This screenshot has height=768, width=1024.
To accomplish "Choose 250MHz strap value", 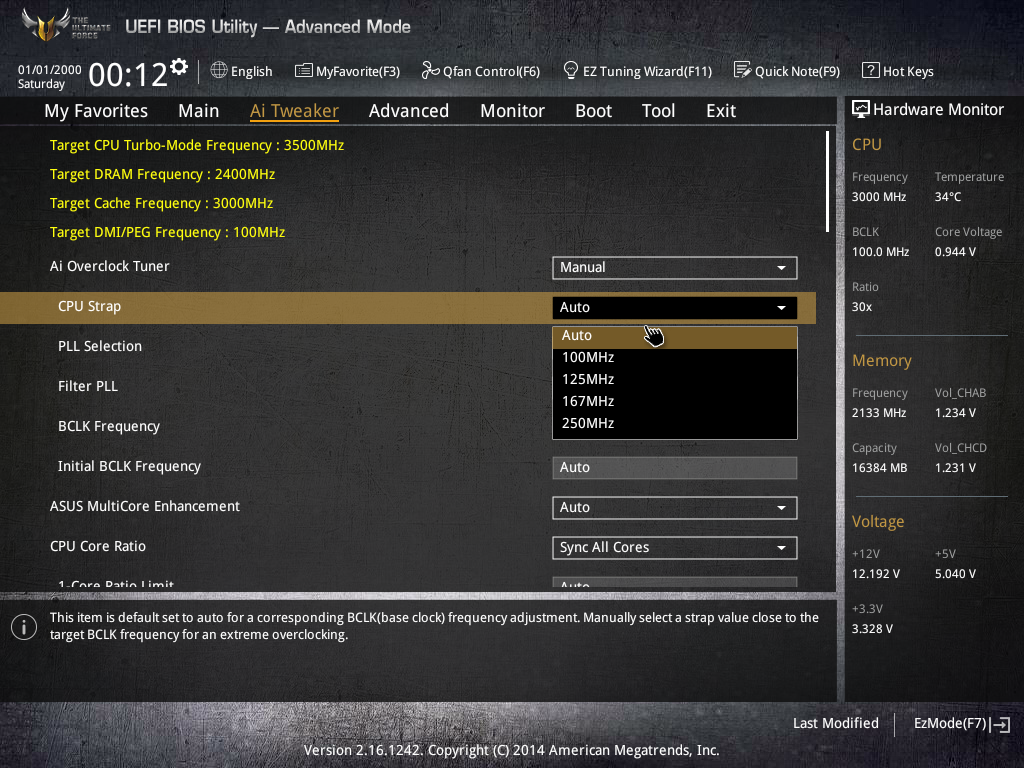I will [x=675, y=423].
